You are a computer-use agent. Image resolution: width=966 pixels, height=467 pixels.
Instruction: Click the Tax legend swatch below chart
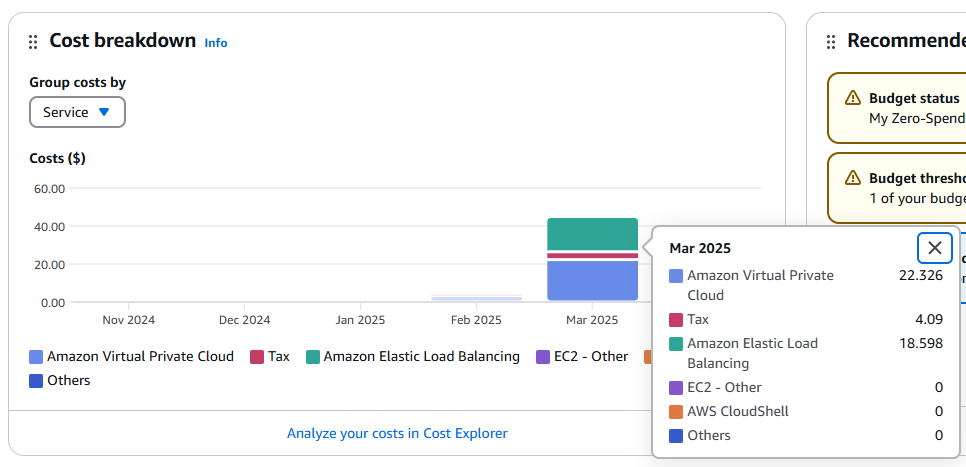point(257,357)
